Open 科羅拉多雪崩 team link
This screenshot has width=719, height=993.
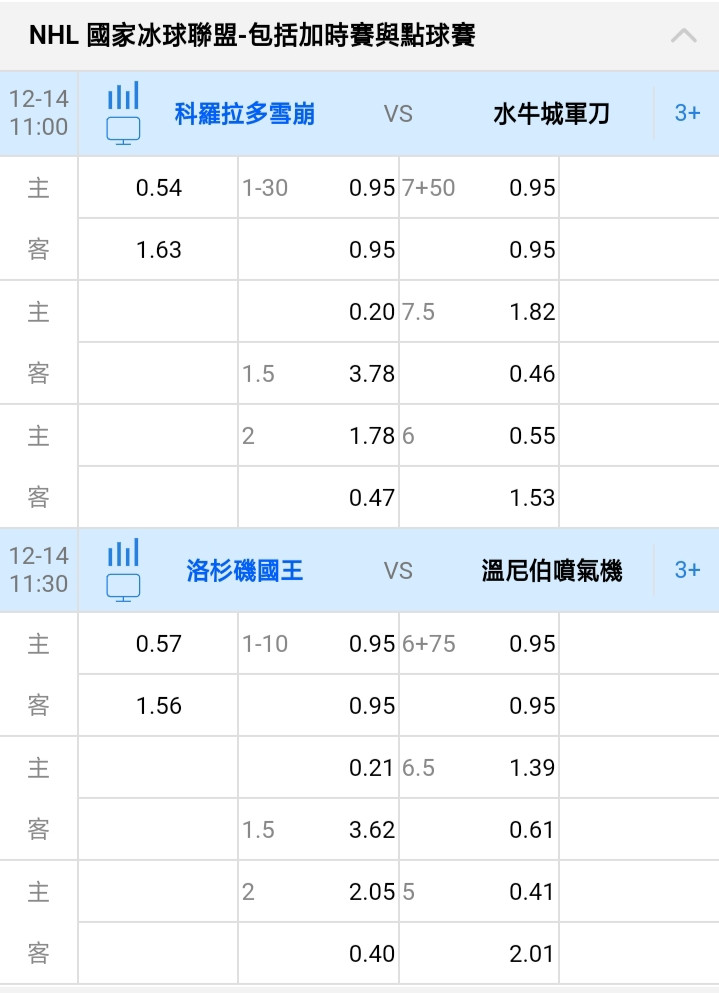(x=245, y=114)
